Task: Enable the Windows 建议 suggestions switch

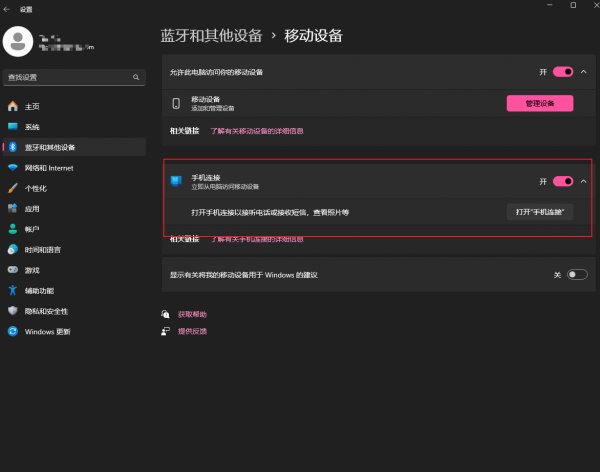Action: (577, 274)
